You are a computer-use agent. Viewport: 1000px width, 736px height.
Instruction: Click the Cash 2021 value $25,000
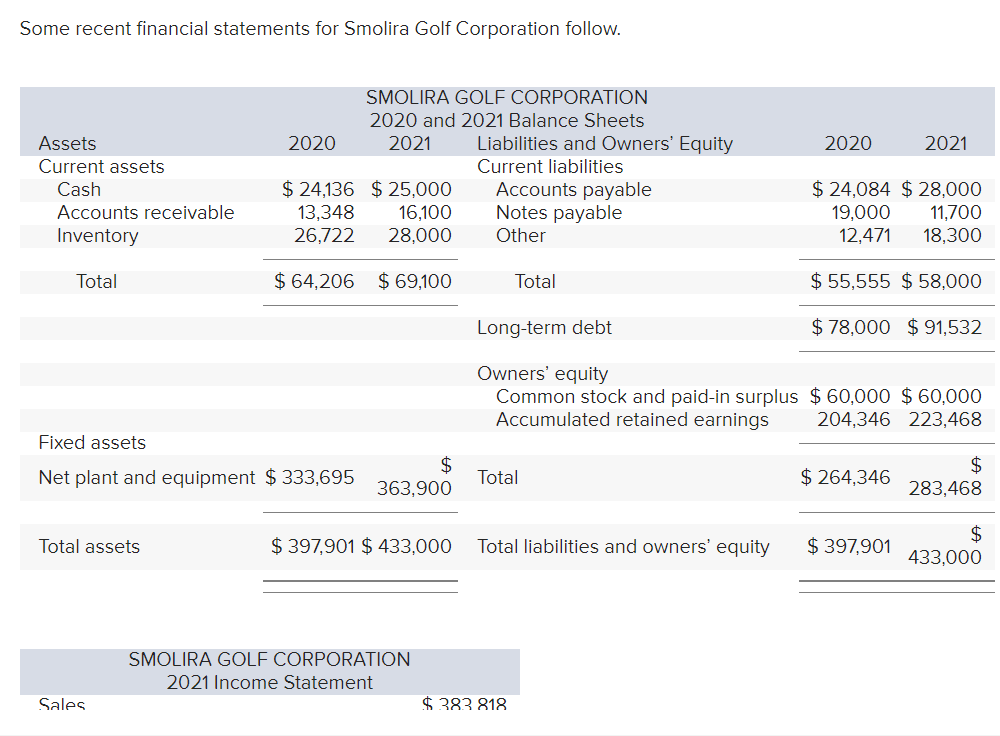(x=414, y=189)
